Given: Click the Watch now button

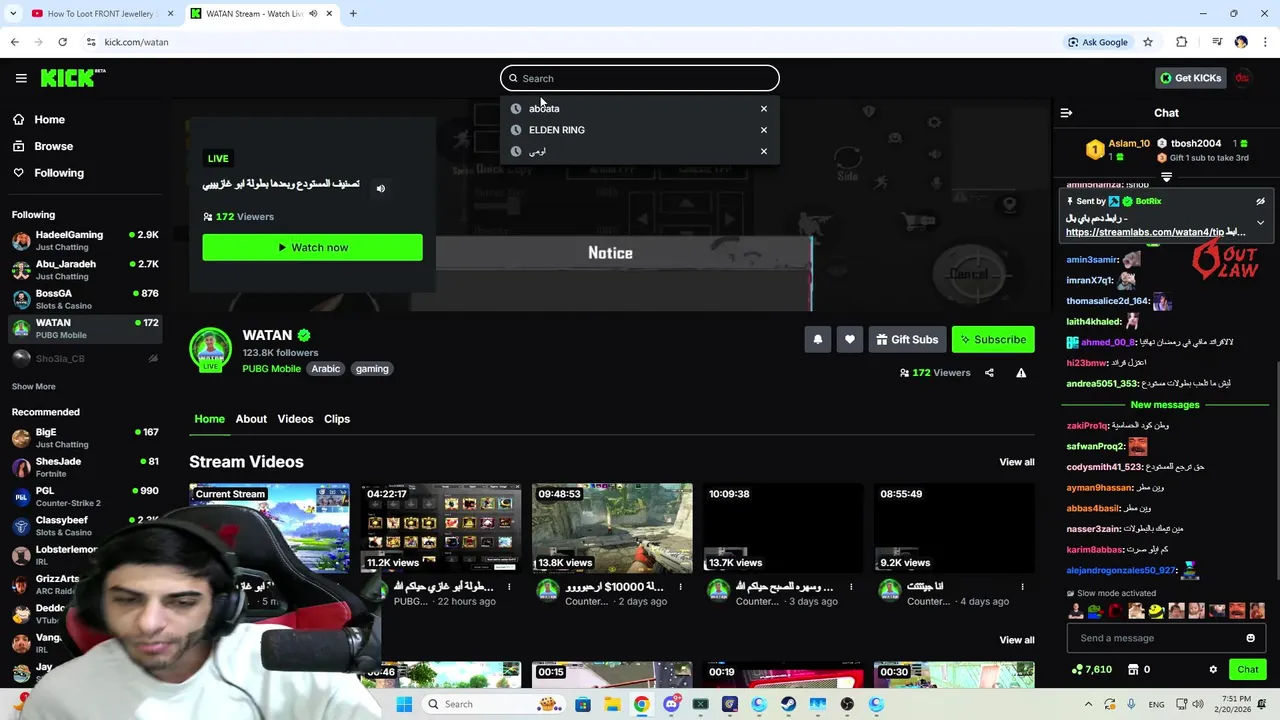Looking at the screenshot, I should [x=312, y=247].
